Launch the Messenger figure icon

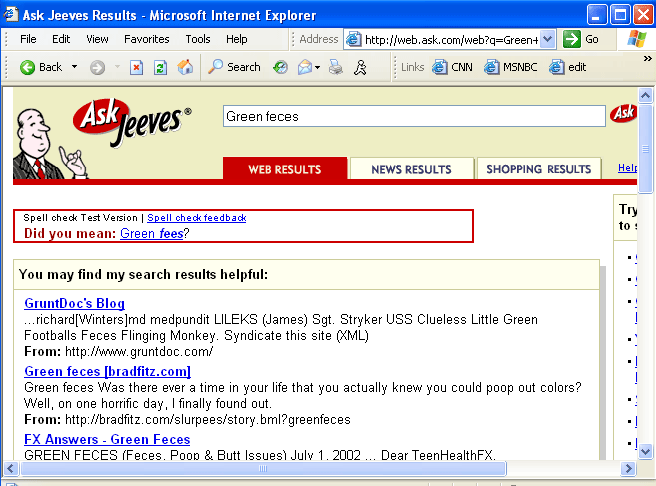point(360,67)
